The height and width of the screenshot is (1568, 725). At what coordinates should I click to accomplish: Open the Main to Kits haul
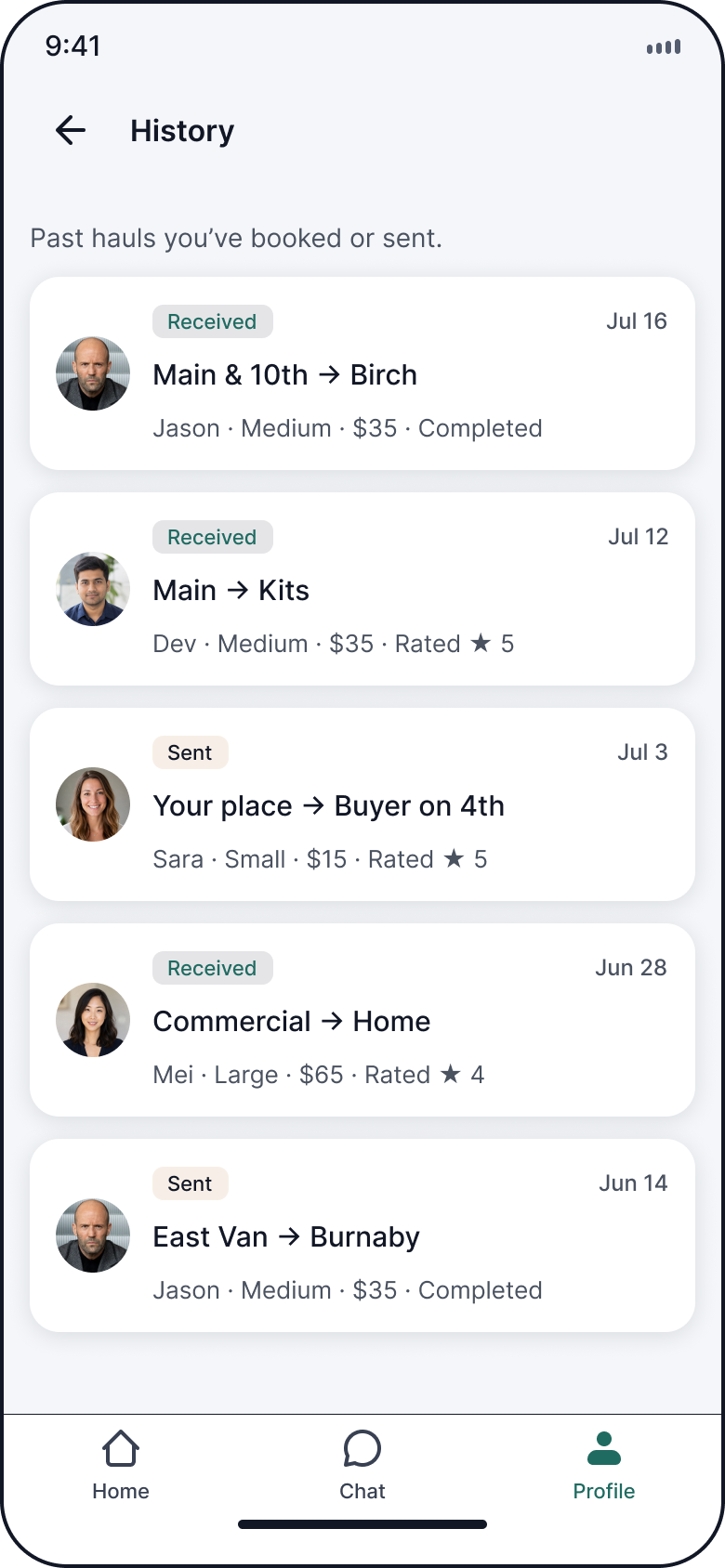click(x=362, y=589)
